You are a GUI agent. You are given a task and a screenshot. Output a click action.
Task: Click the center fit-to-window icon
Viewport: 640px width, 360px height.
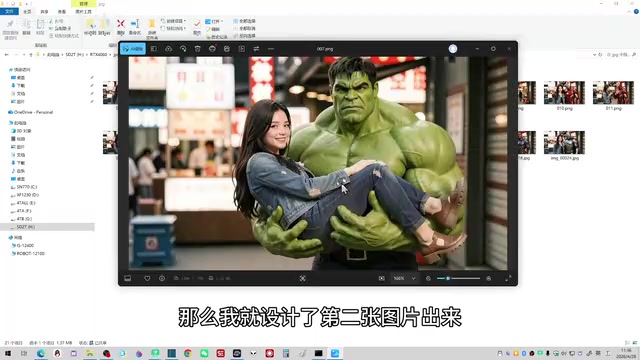pos(302,278)
